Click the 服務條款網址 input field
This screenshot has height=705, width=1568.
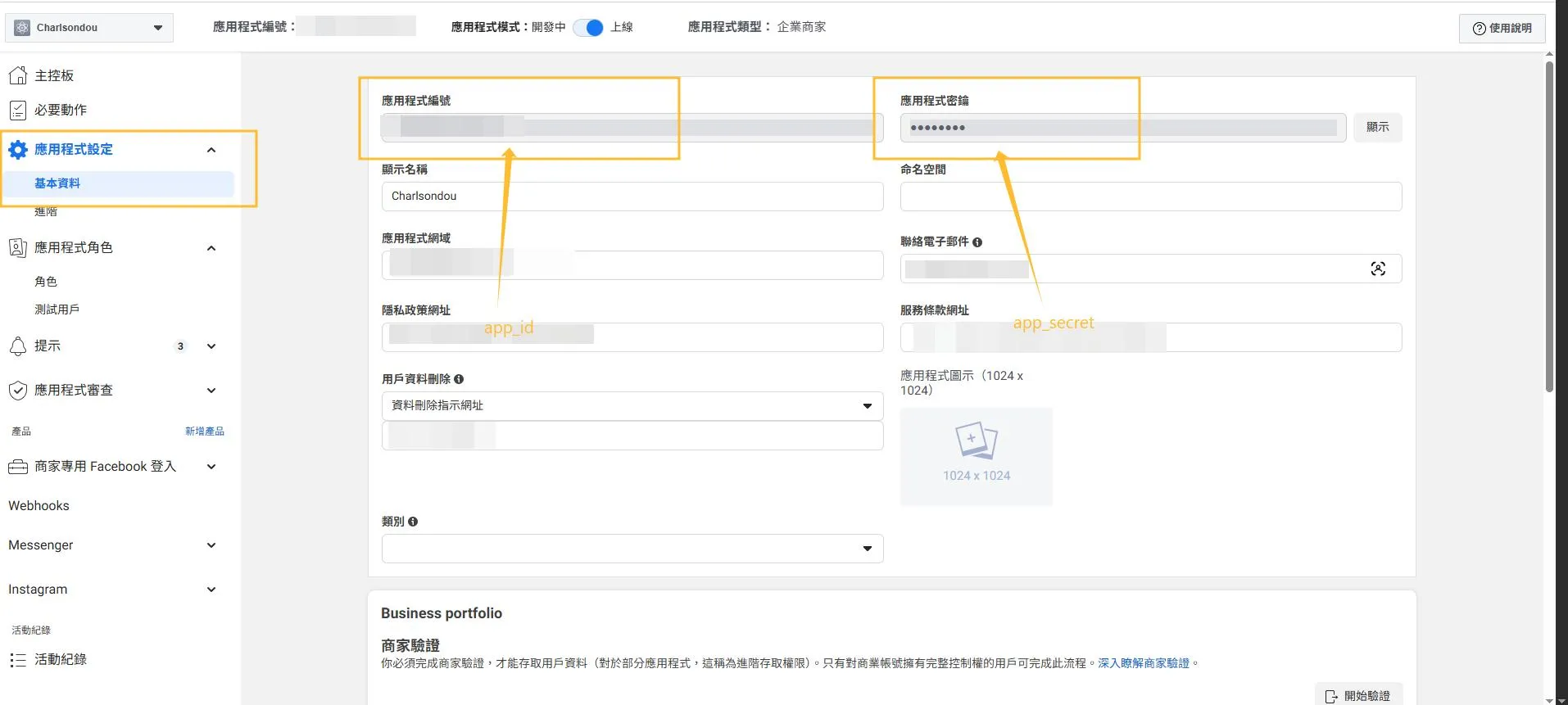(x=1151, y=337)
